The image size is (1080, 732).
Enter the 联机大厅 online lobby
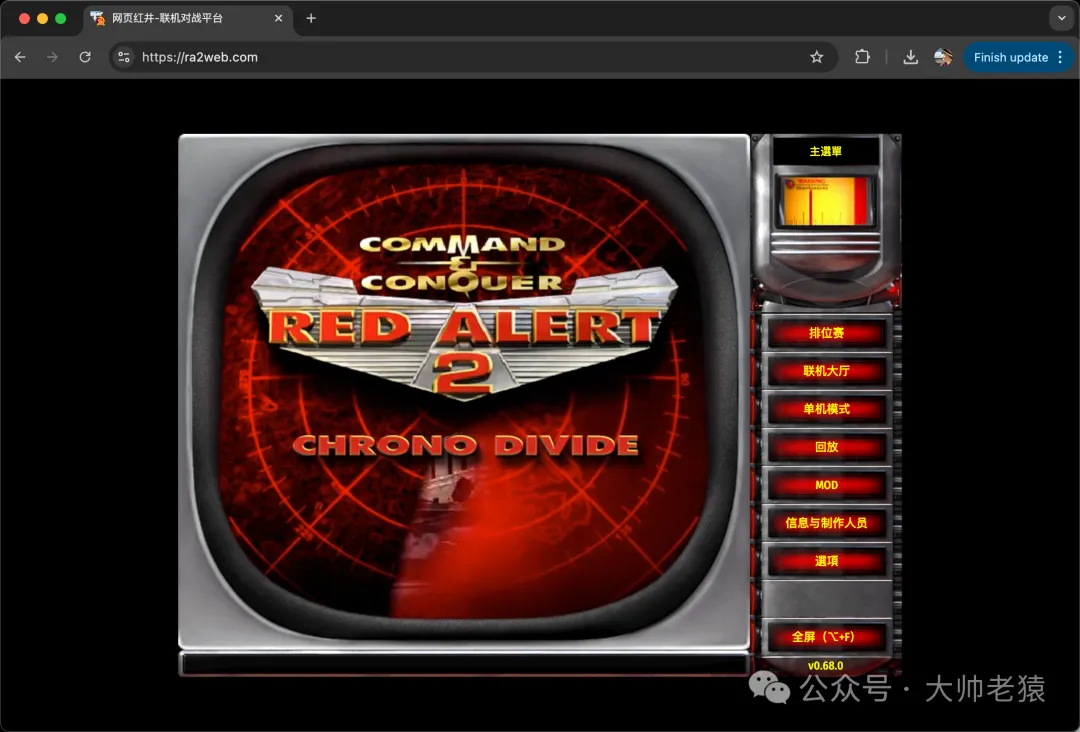826,371
